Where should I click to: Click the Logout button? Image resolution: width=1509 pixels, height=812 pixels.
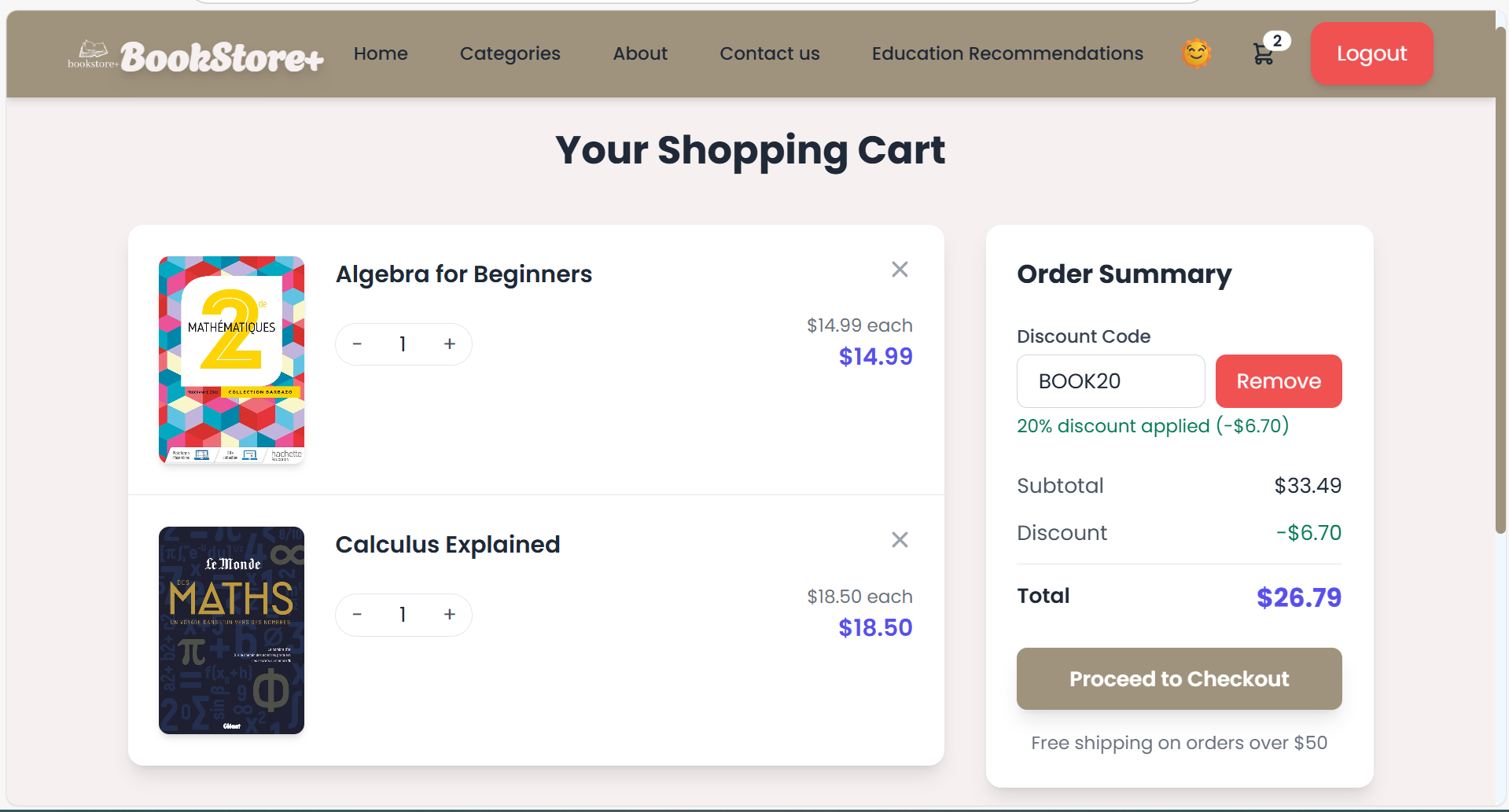1372,53
